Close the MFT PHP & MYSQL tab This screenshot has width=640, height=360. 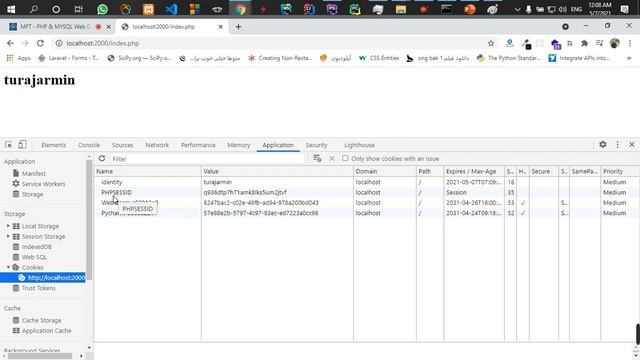coord(109,27)
